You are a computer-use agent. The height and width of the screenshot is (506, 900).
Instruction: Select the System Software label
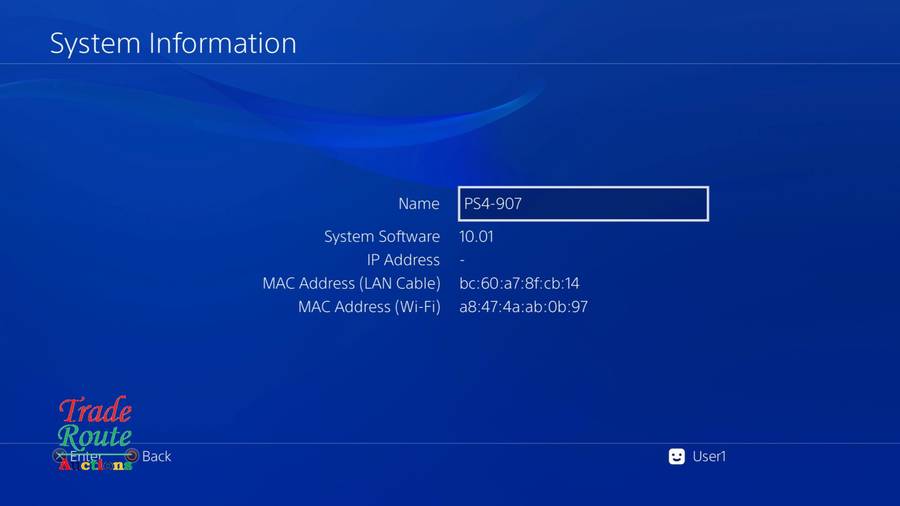[382, 236]
